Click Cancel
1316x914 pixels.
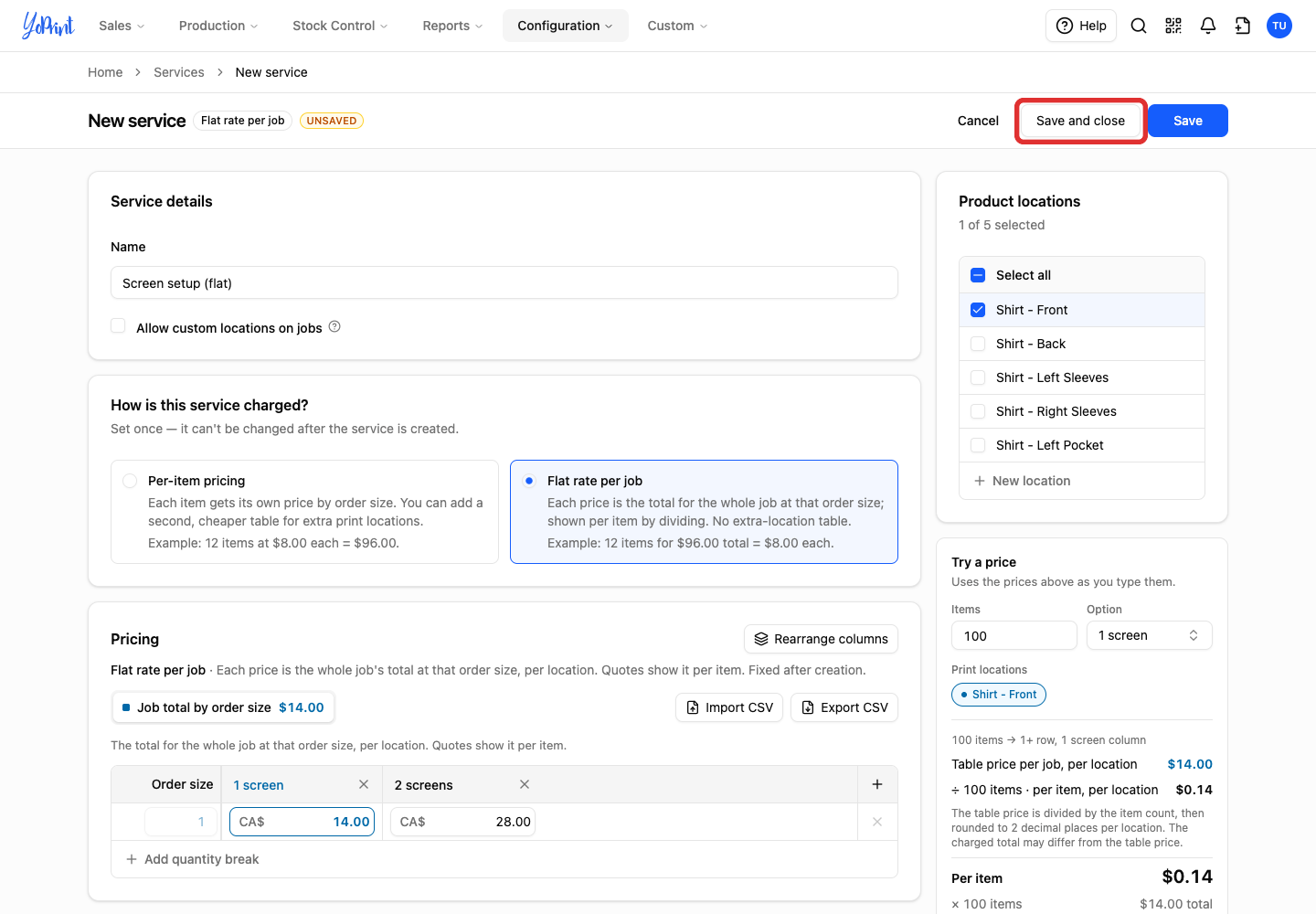978,121
